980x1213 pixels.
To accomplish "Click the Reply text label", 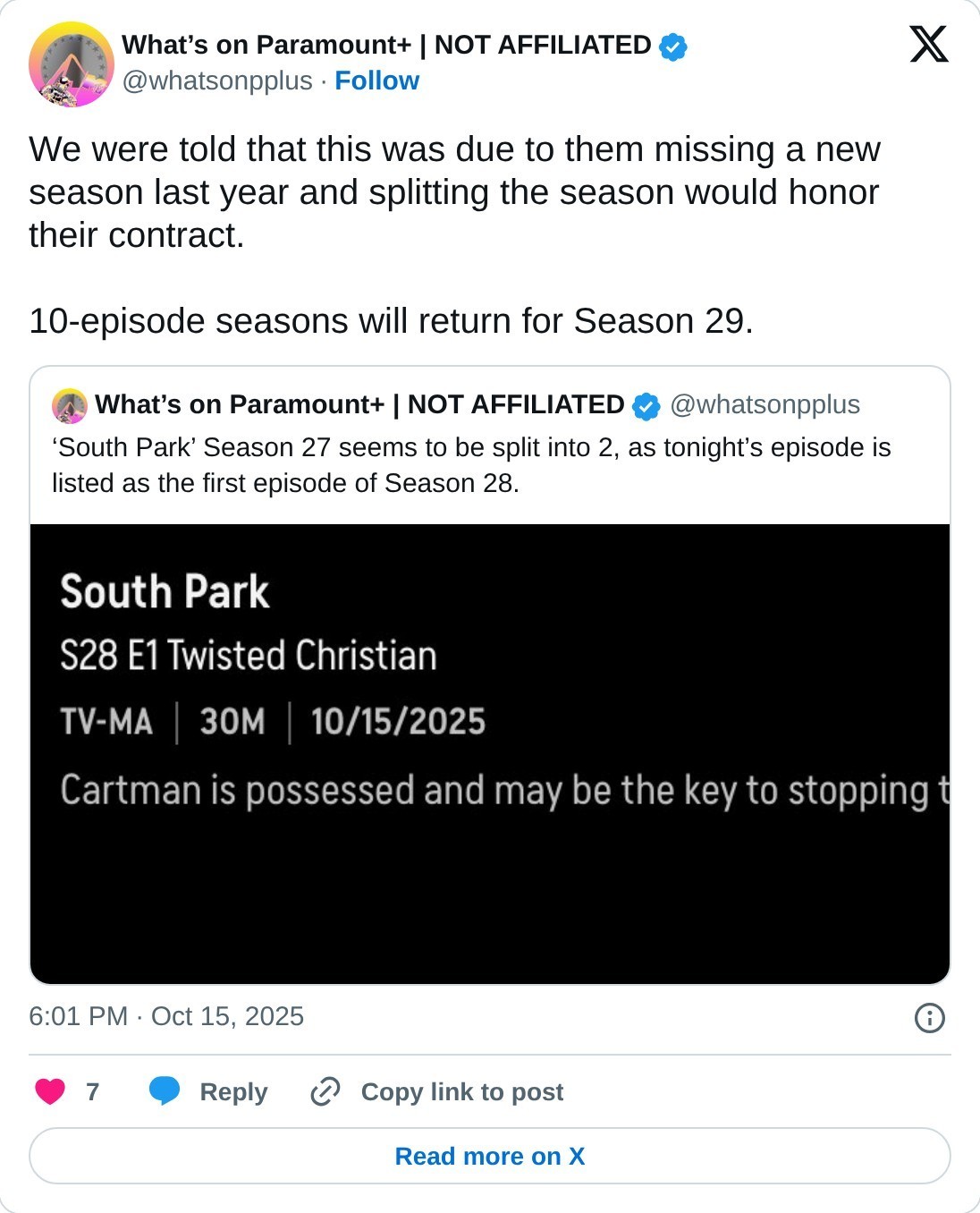I will [x=233, y=1091].
